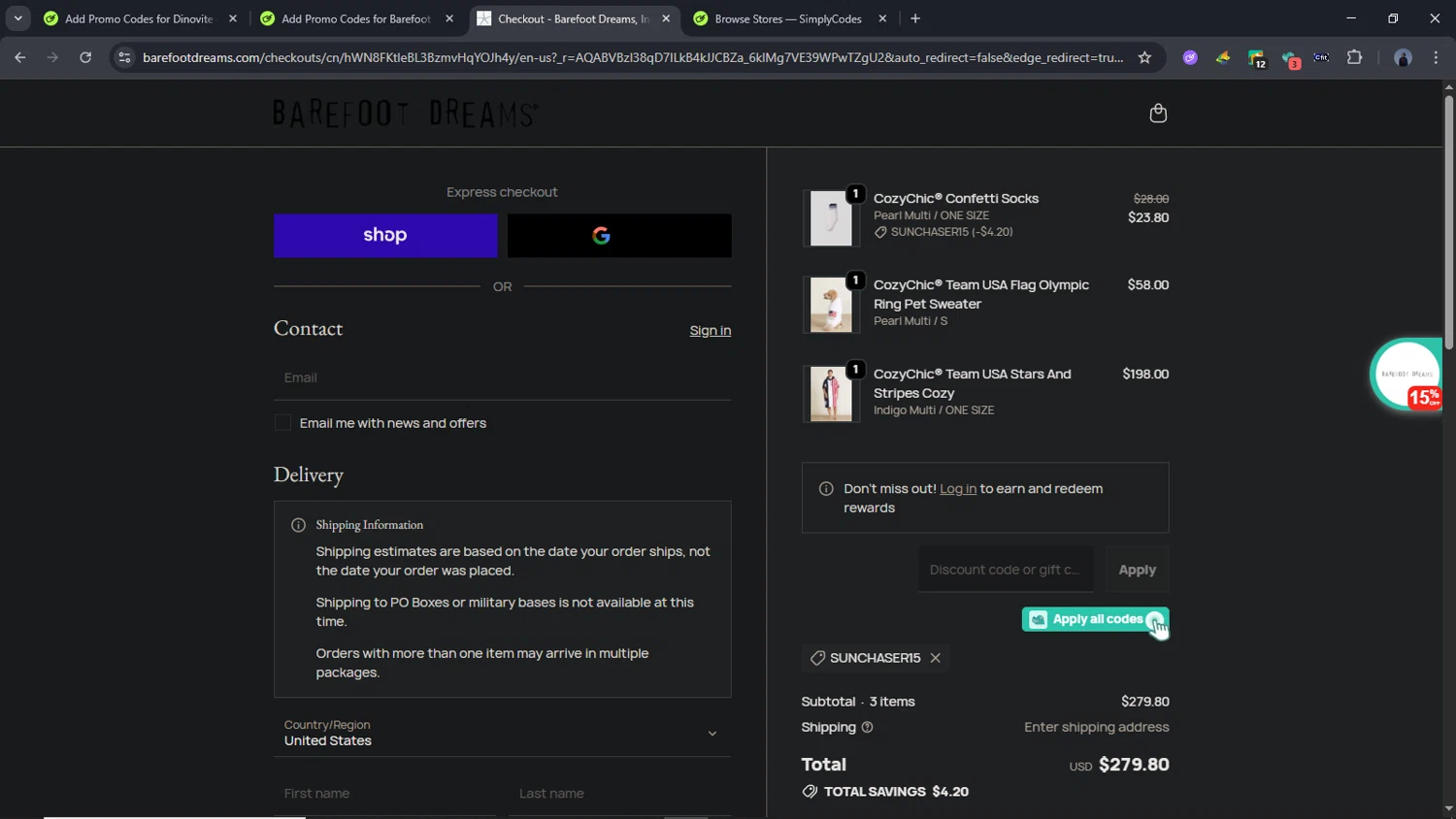The height and width of the screenshot is (819, 1456).
Task: Click the $198.00 item price
Action: pos(1145,374)
